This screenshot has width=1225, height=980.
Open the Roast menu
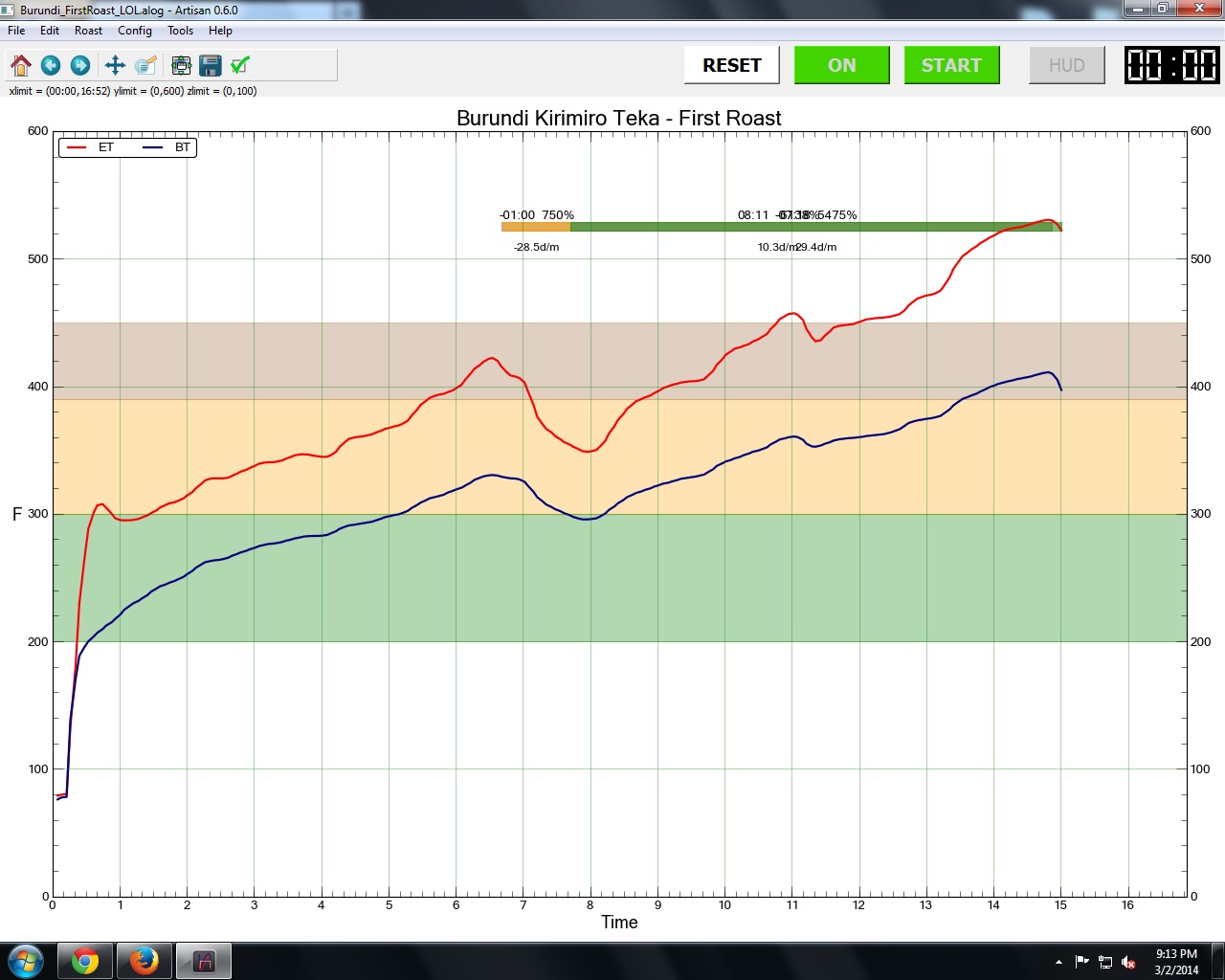[x=88, y=31]
